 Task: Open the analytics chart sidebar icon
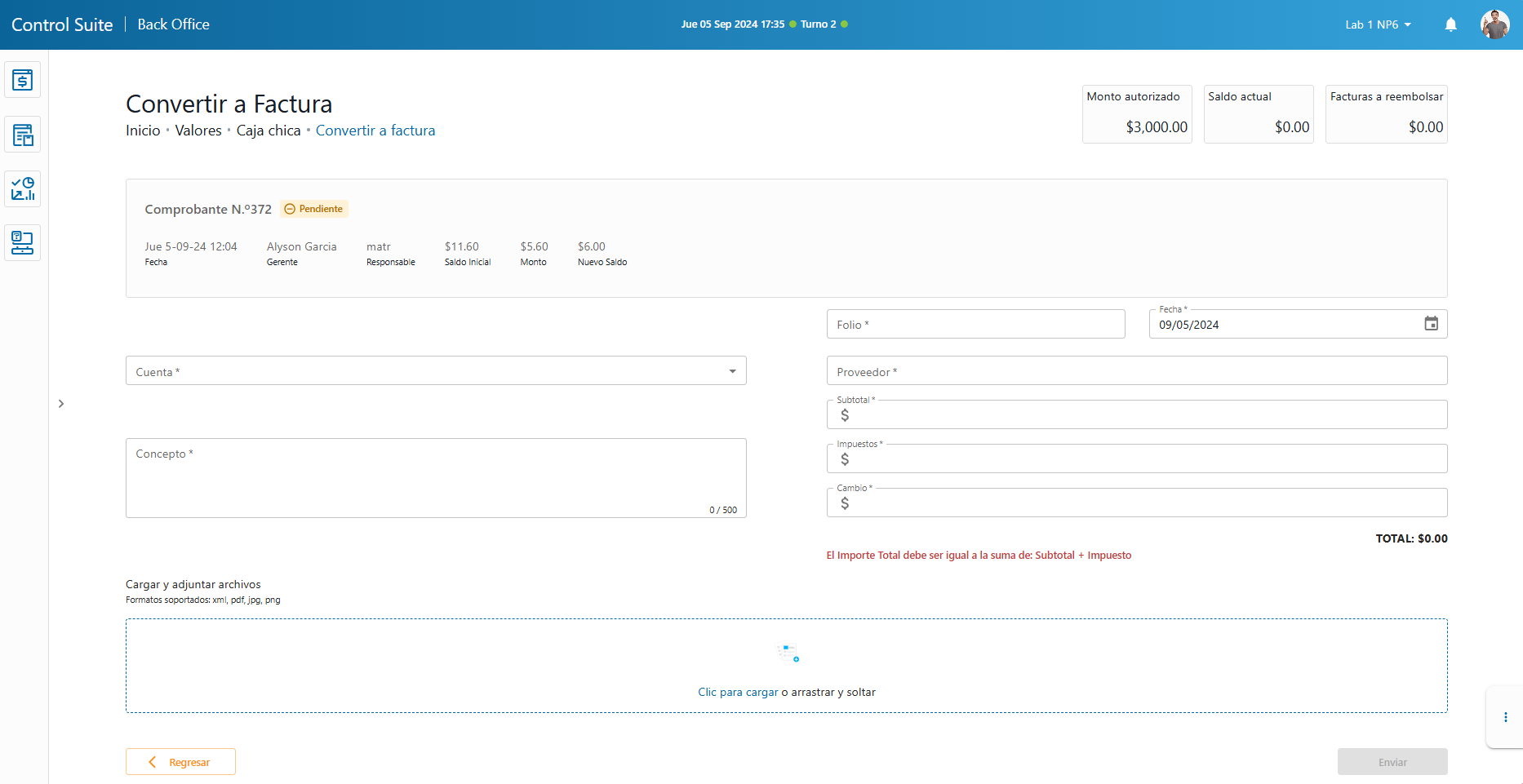click(x=23, y=188)
